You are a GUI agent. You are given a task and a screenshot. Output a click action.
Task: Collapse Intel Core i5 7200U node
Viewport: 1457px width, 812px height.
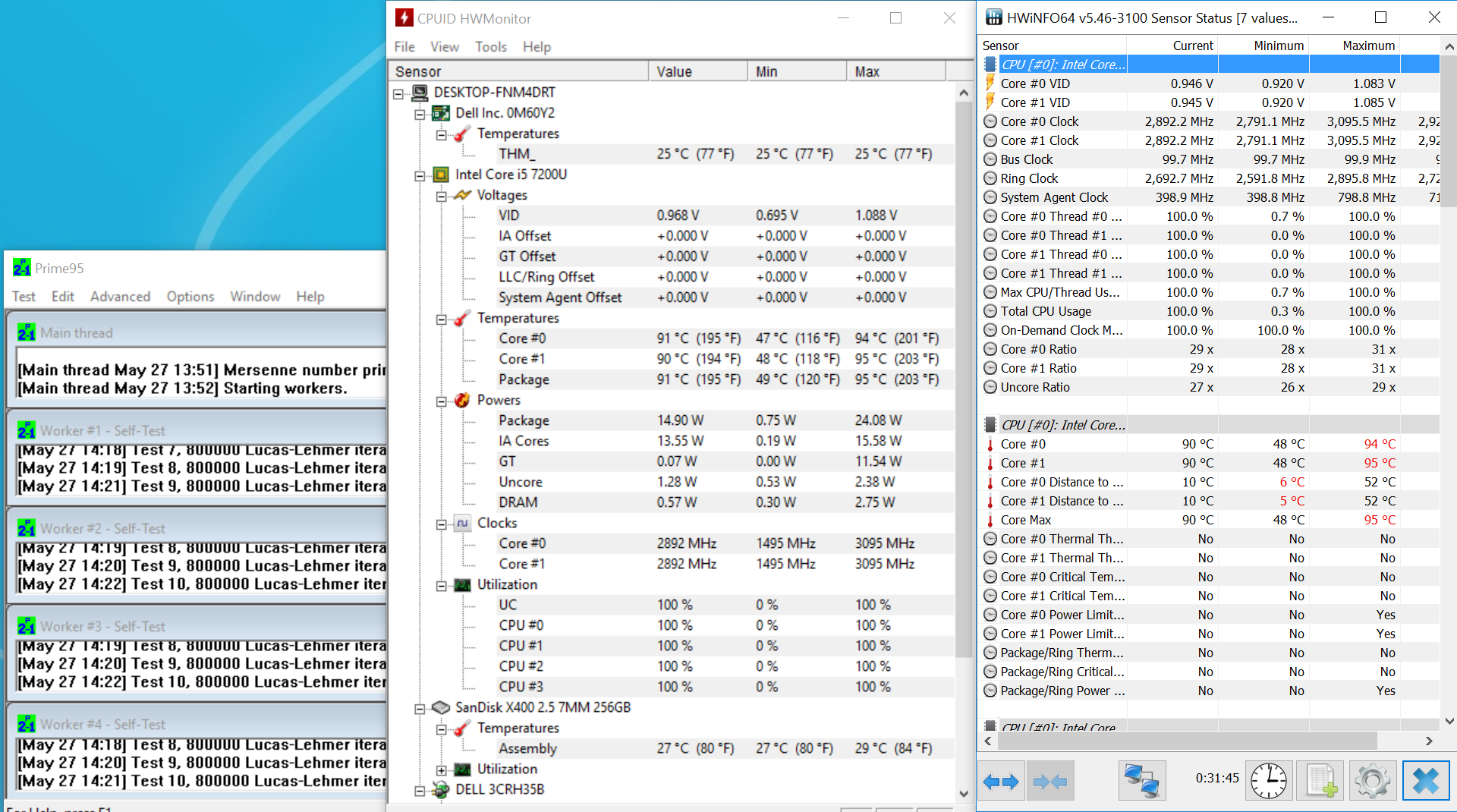pos(420,176)
